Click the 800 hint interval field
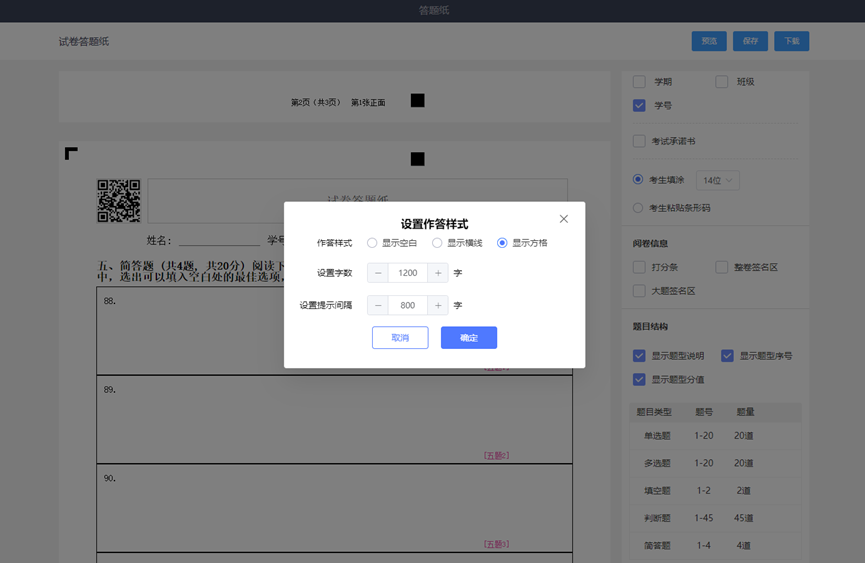865x563 pixels. point(408,305)
